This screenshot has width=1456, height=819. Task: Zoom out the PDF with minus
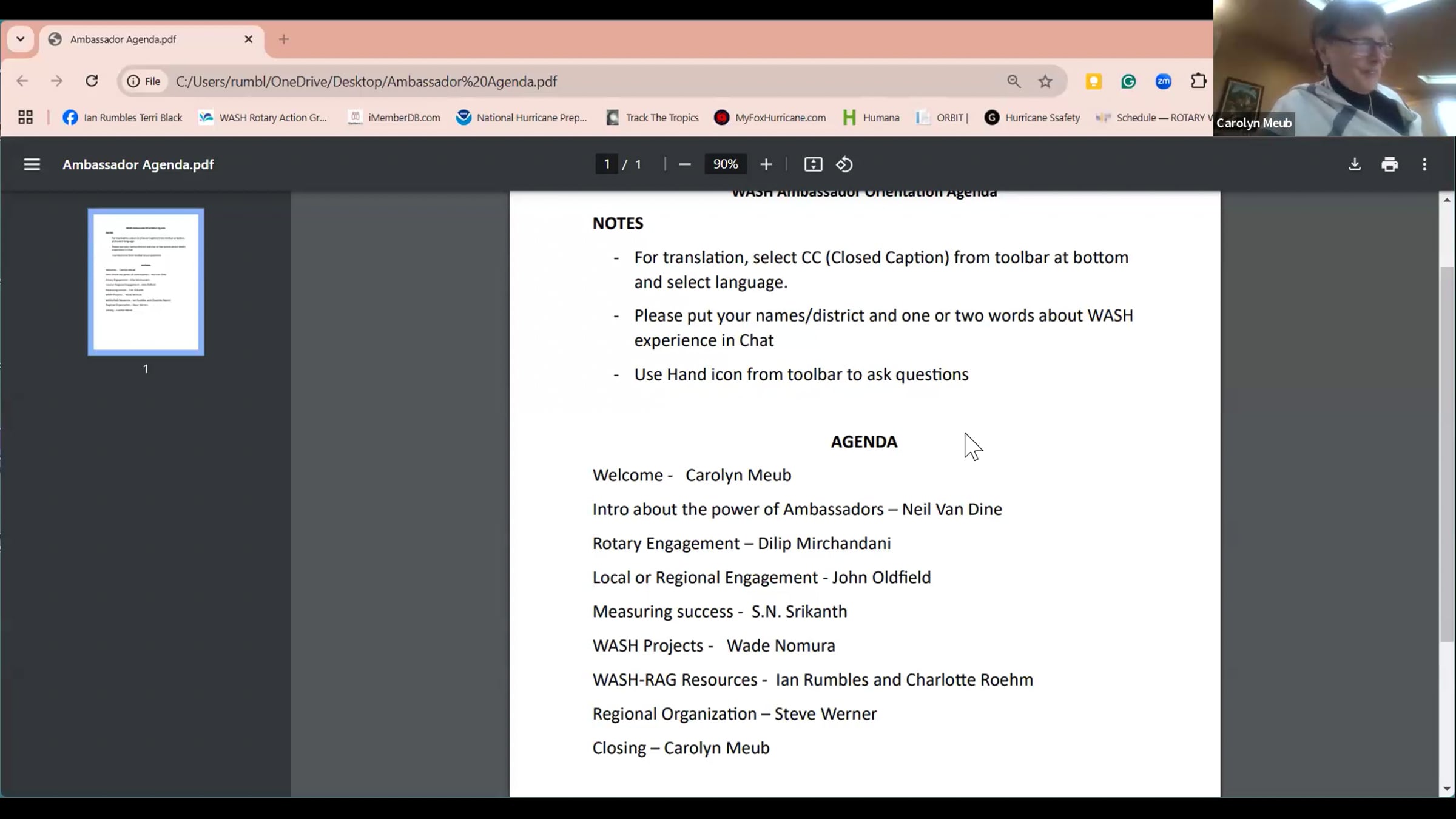[685, 164]
